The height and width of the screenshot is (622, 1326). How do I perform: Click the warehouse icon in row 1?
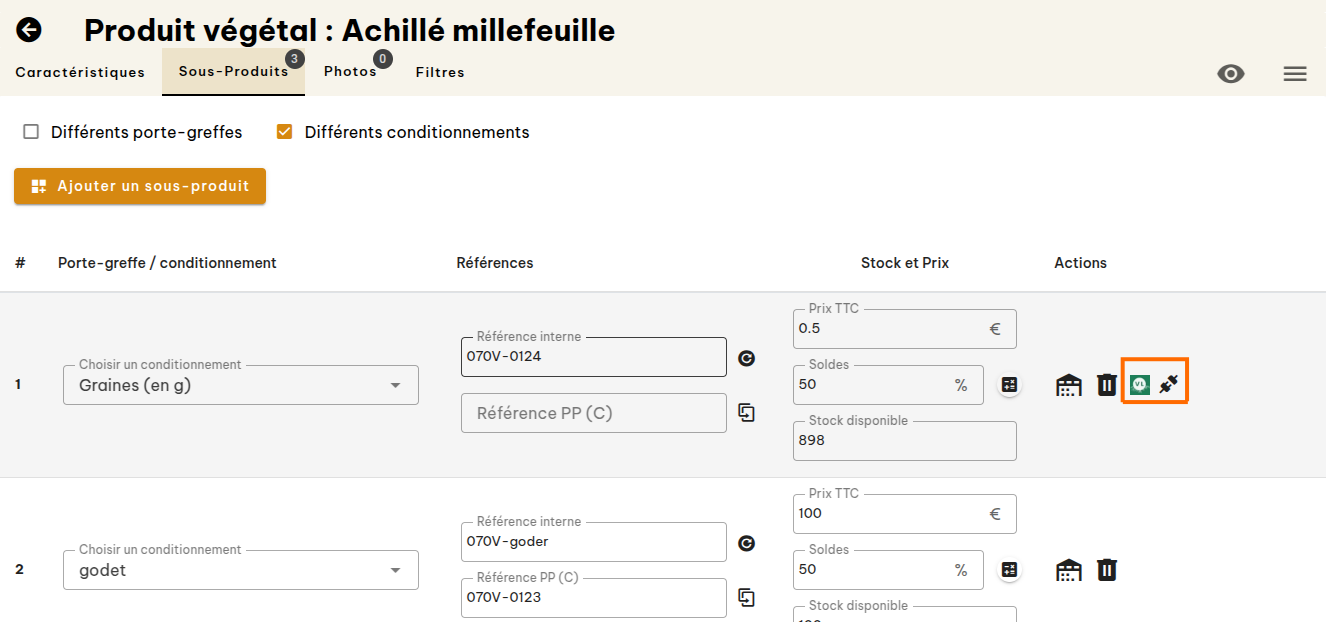pyautogui.click(x=1069, y=385)
